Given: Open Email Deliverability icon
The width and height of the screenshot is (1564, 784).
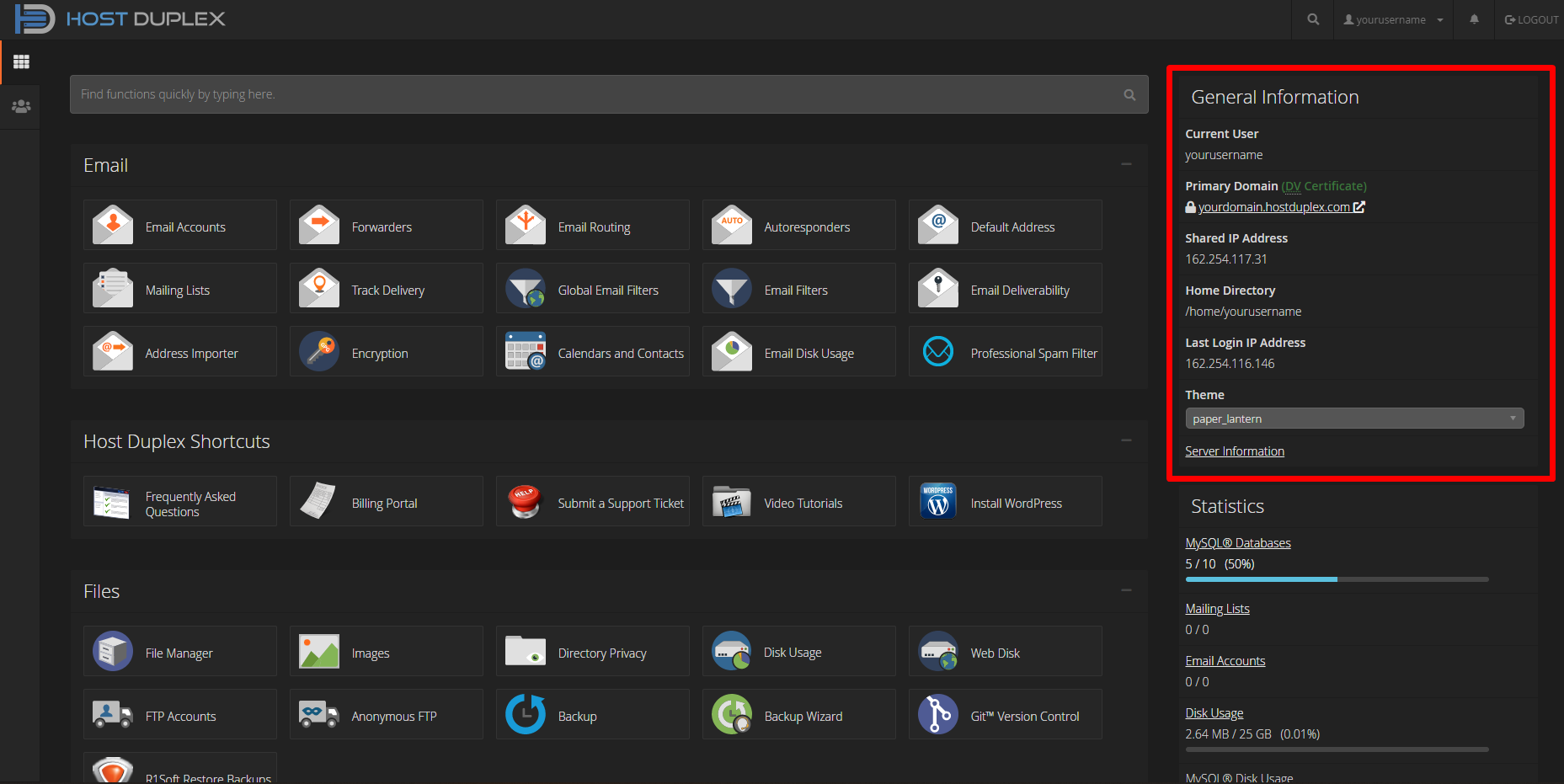Looking at the screenshot, I should (x=938, y=288).
